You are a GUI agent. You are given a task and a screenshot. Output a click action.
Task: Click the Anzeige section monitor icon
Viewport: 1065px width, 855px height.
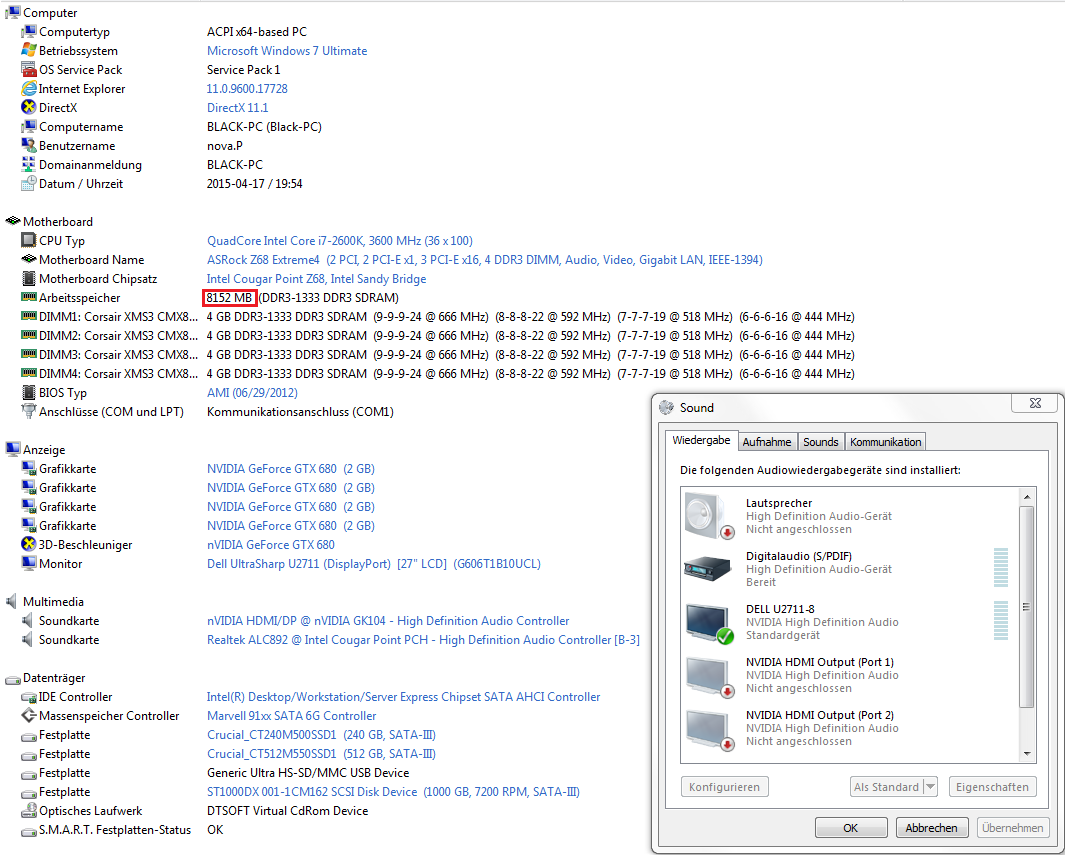click(12, 450)
